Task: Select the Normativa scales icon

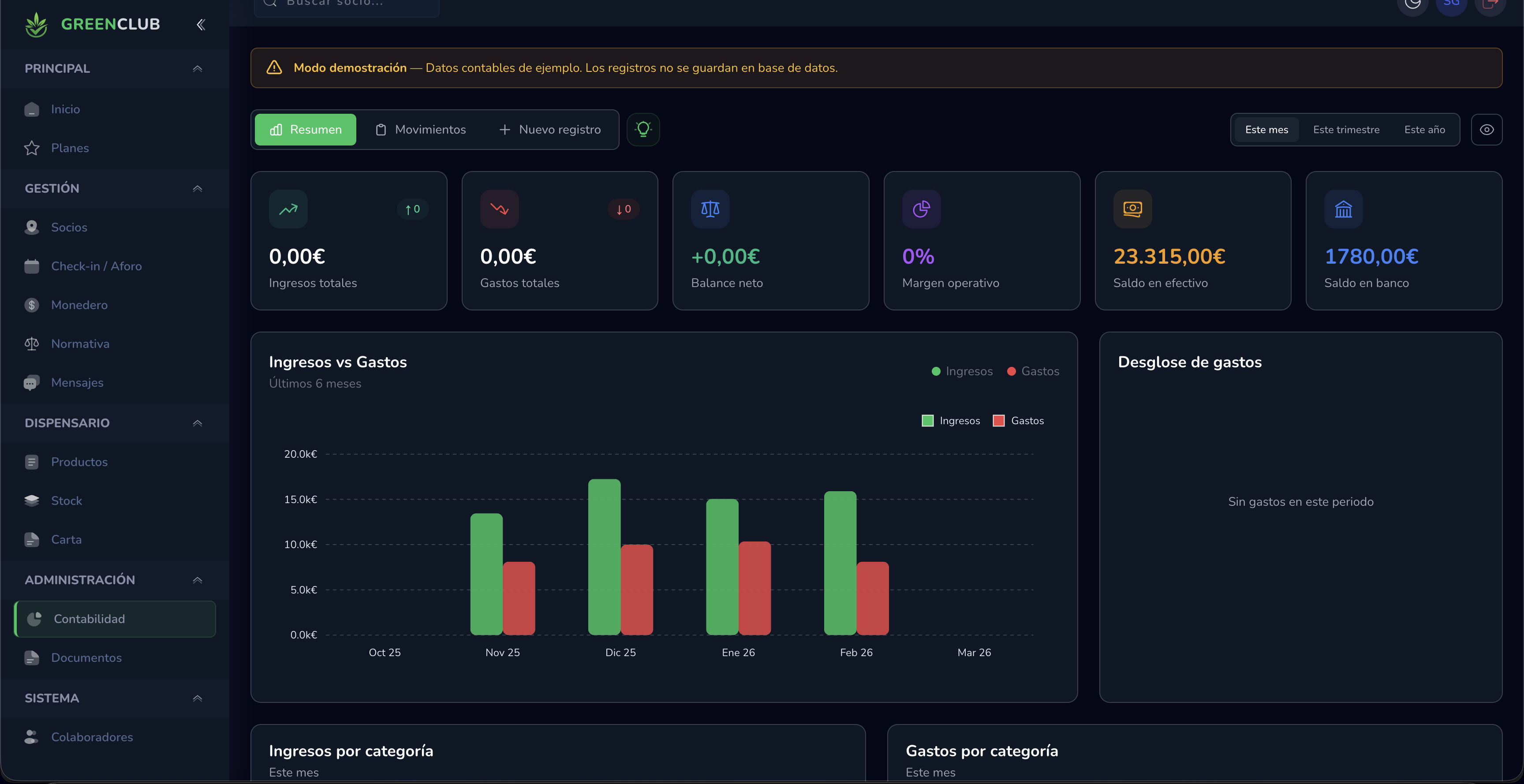Action: click(x=32, y=343)
